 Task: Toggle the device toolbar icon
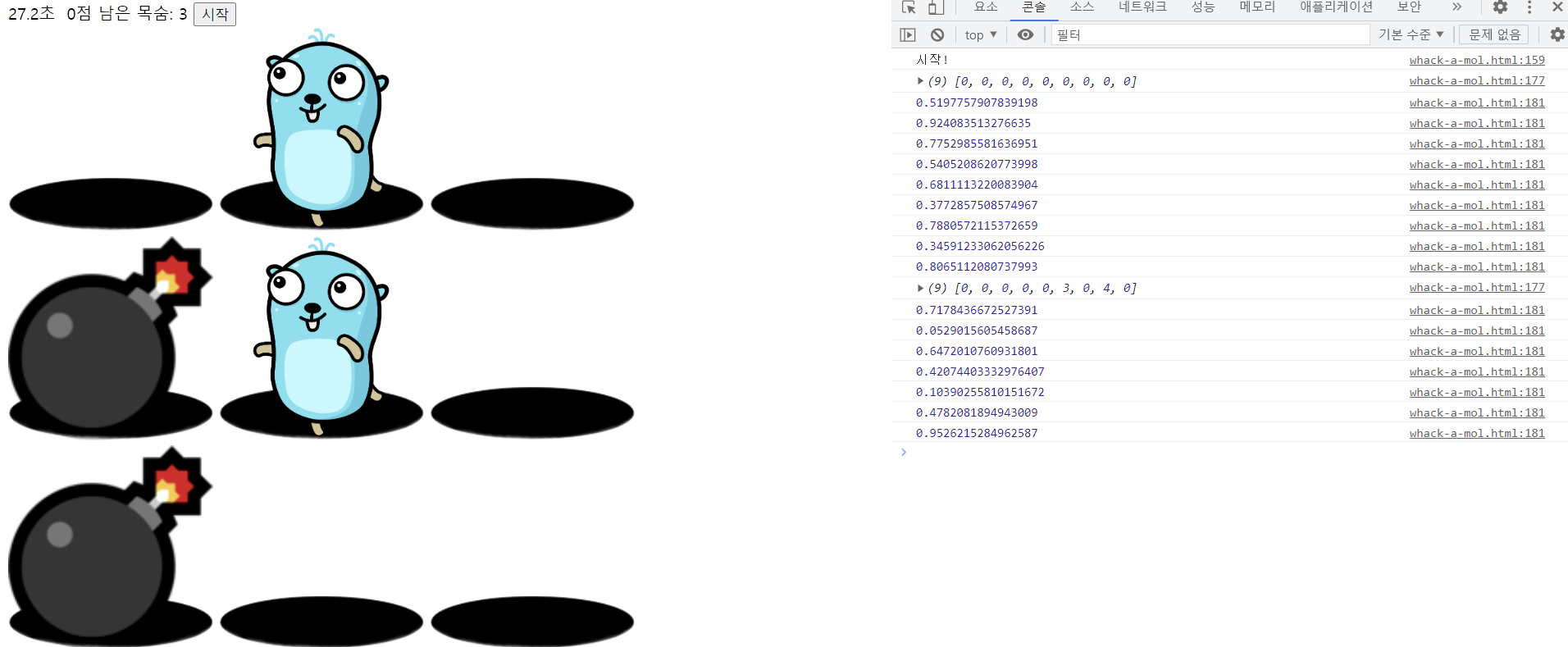pos(936,7)
